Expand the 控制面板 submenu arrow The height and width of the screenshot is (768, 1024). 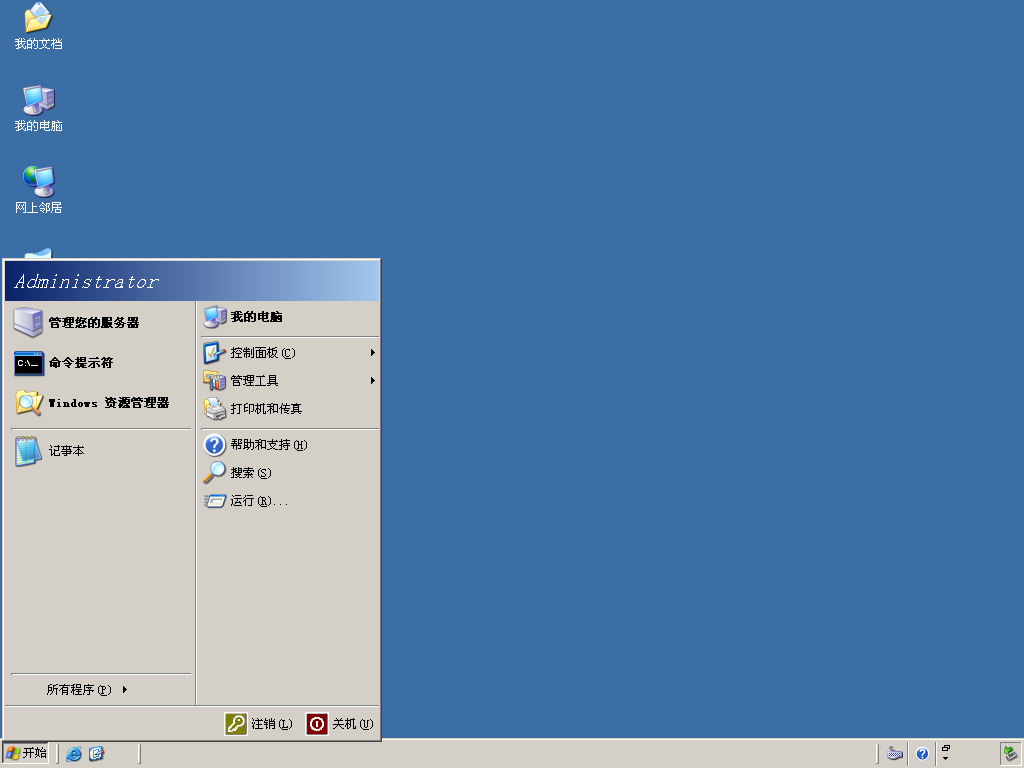point(372,353)
